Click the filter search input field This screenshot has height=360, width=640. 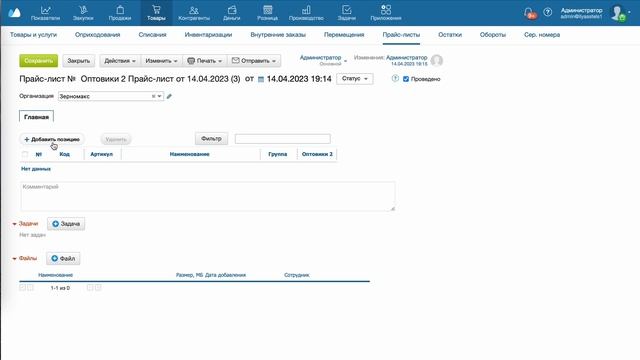pos(282,139)
